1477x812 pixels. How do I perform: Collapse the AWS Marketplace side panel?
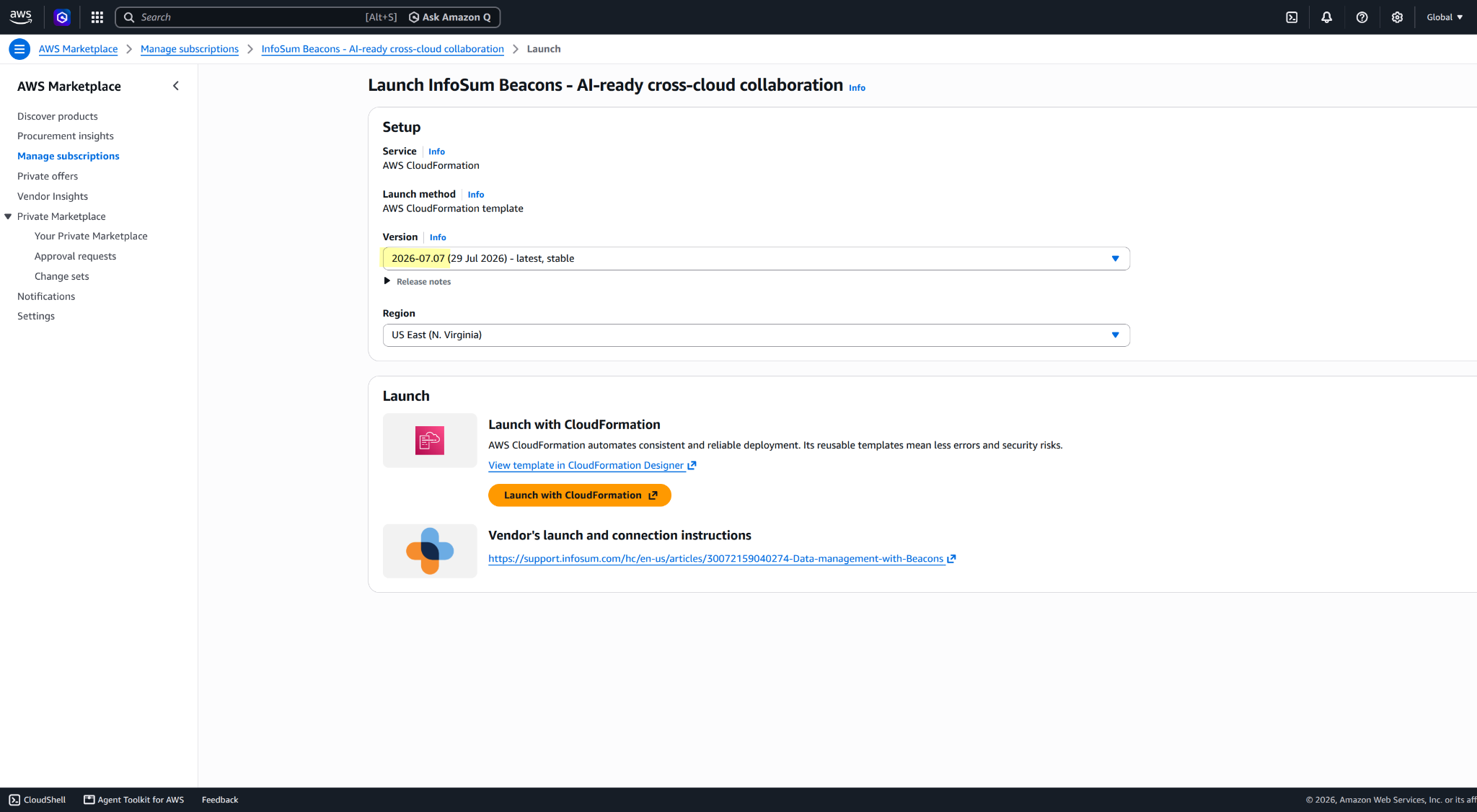pos(176,86)
